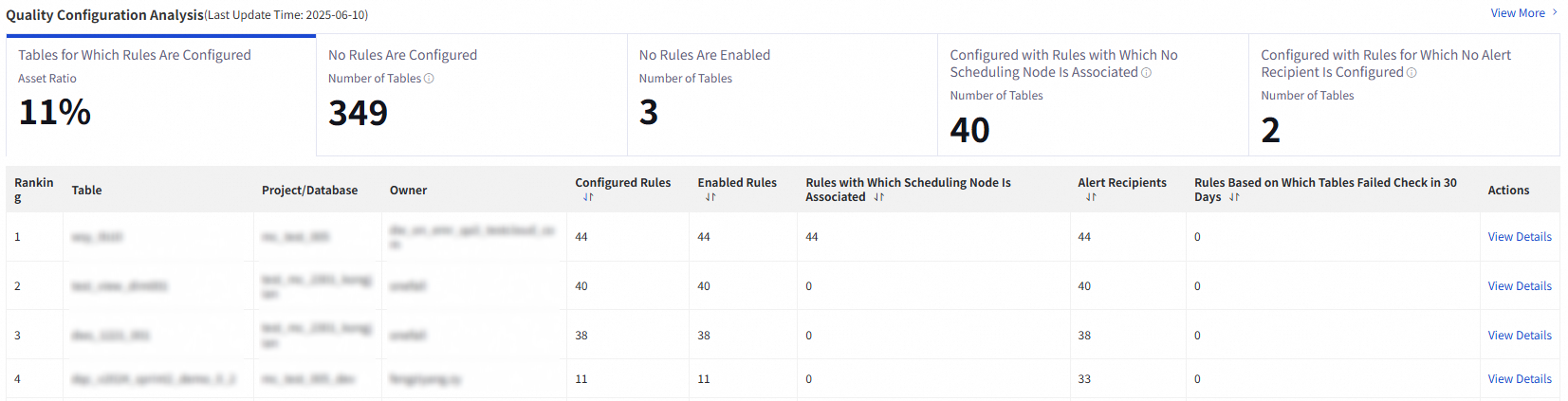The width and height of the screenshot is (1568, 401).
Task: View Details for ranking 1 table
Action: 1520,237
